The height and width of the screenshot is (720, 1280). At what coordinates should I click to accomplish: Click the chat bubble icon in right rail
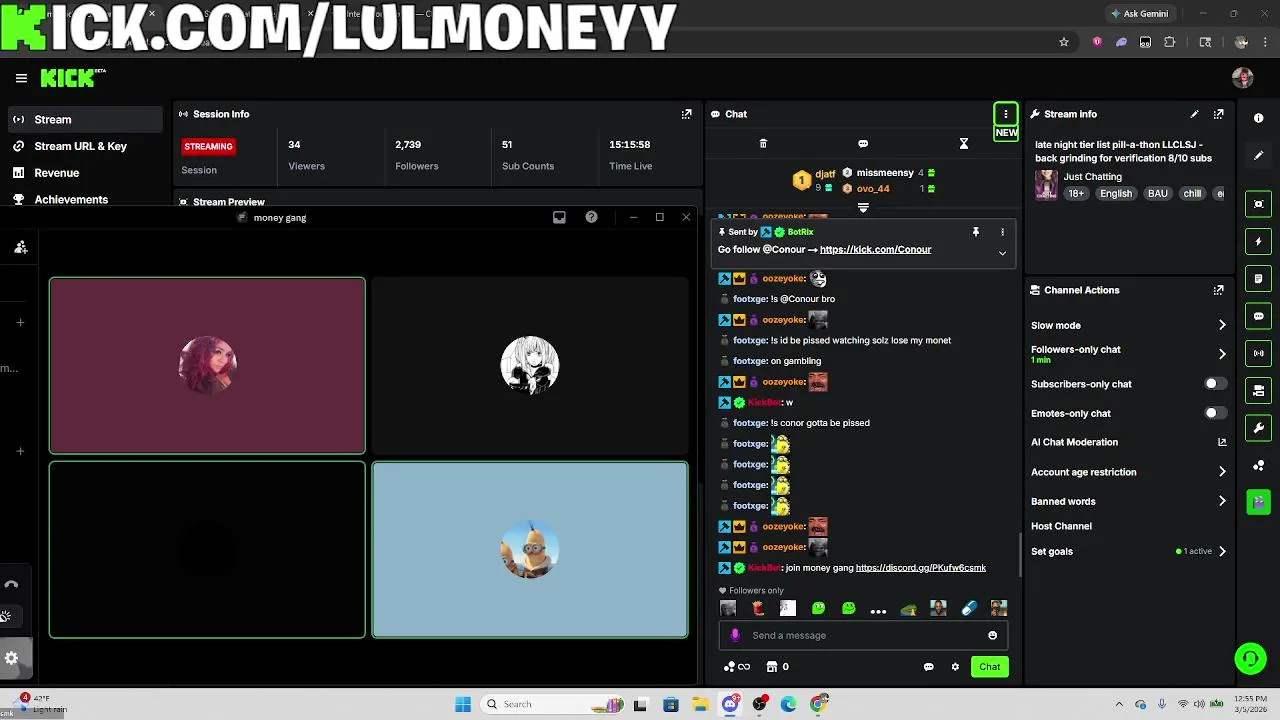(1258, 316)
